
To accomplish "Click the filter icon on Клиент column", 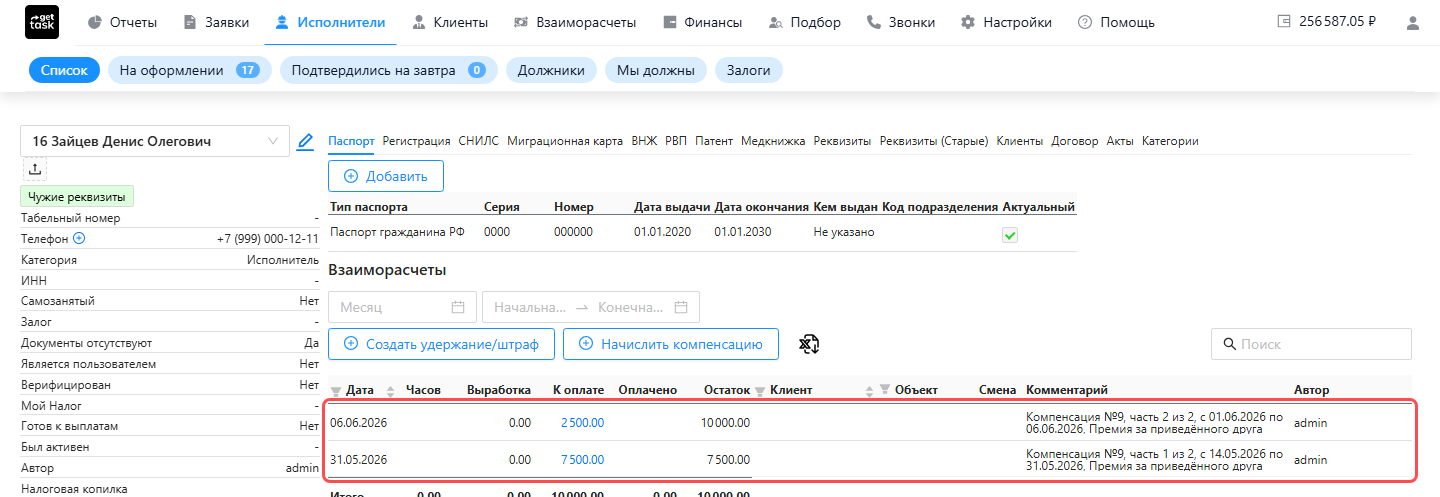I will (x=760, y=391).
